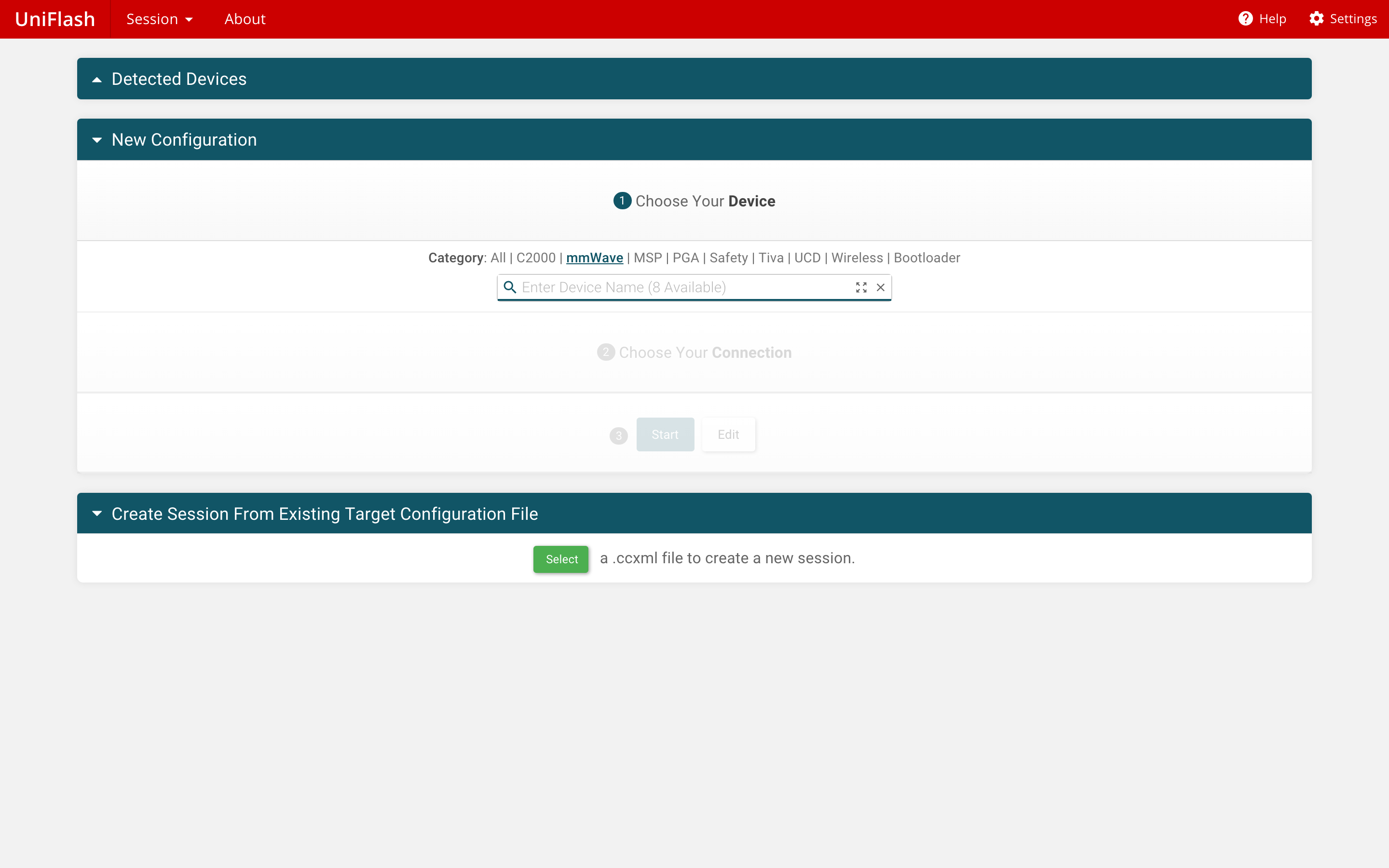The height and width of the screenshot is (868, 1389).
Task: Collapse Create Session From Existing panel
Action: point(97,514)
